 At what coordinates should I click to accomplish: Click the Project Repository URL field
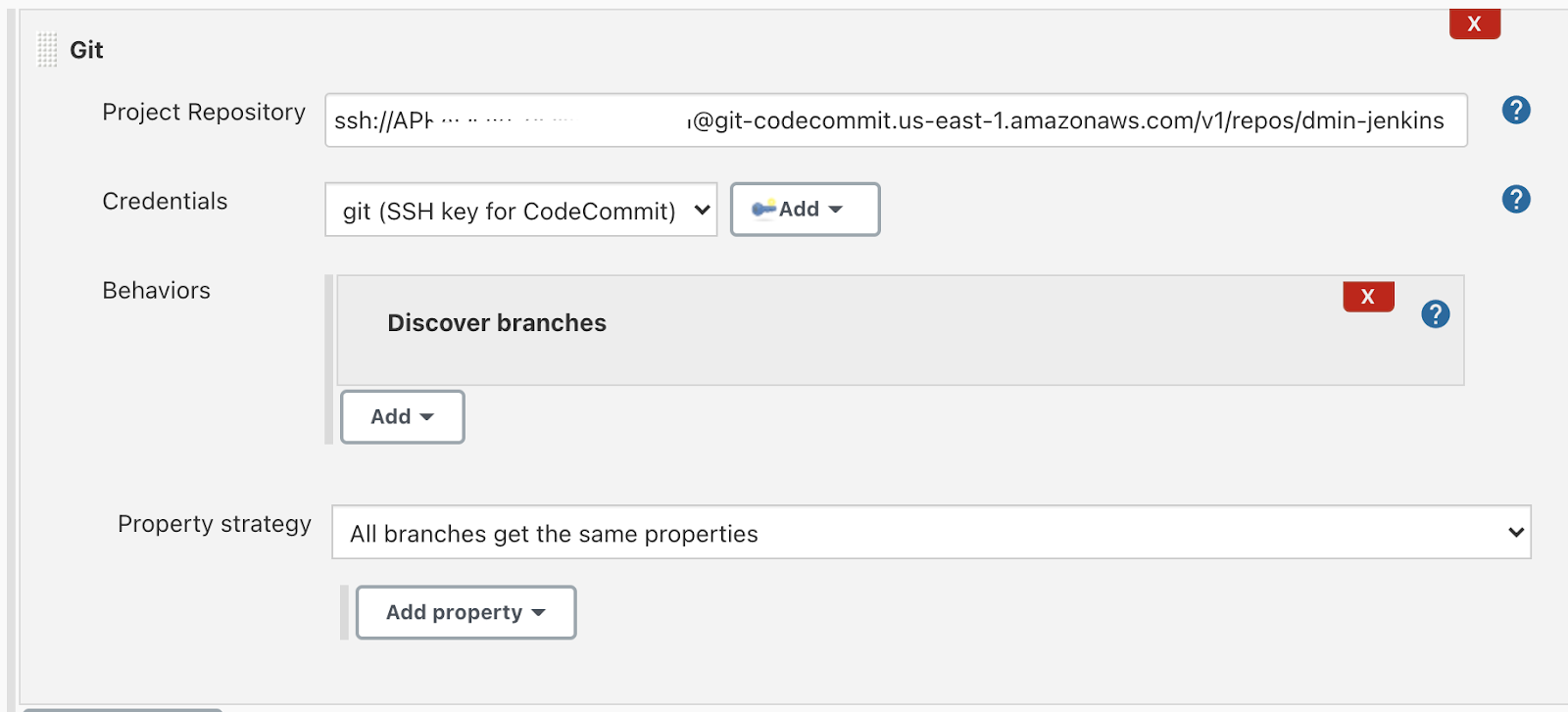896,120
